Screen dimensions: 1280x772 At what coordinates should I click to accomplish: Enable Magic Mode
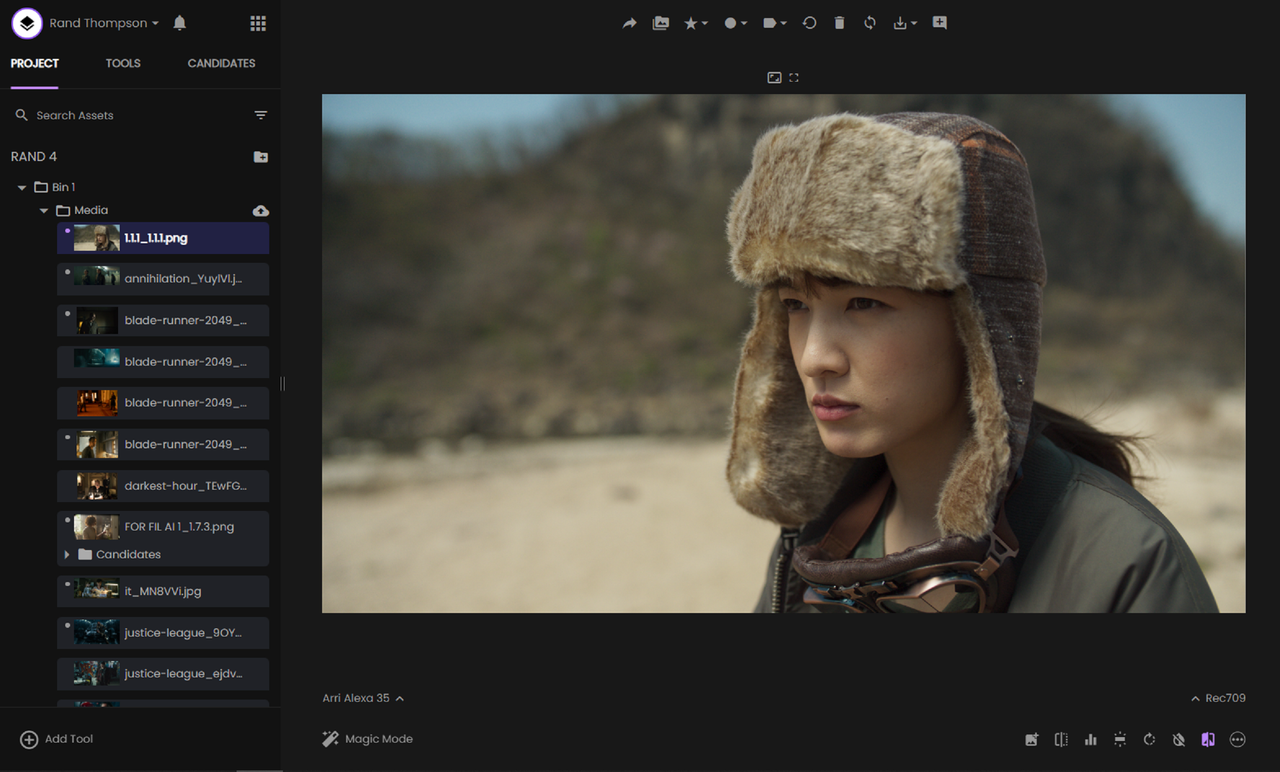pos(367,739)
